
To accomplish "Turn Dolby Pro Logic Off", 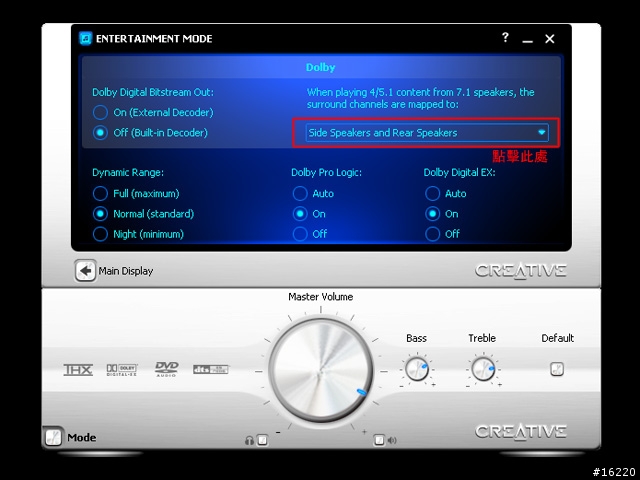I will (x=300, y=234).
